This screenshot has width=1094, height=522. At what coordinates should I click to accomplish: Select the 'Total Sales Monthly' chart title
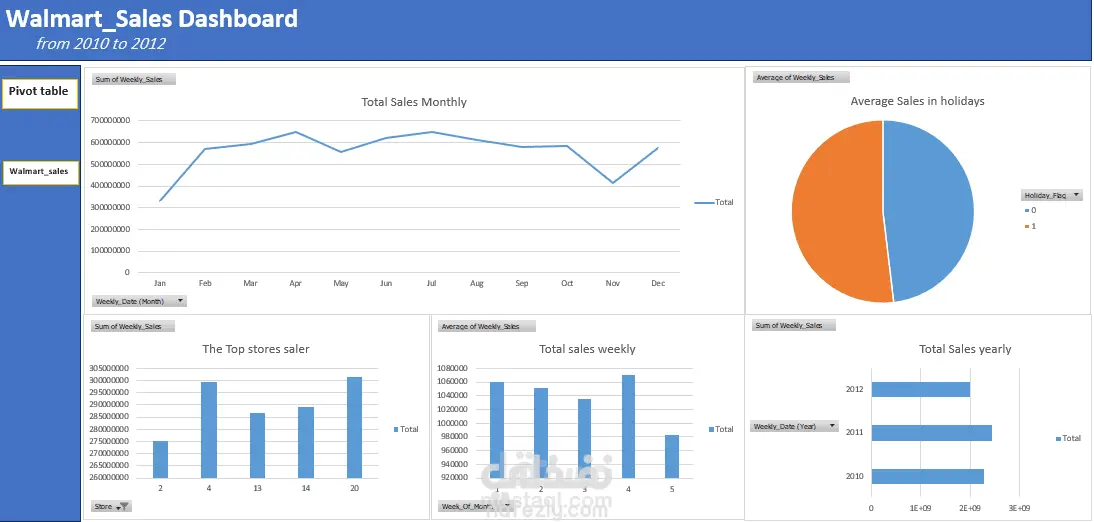pyautogui.click(x=414, y=102)
